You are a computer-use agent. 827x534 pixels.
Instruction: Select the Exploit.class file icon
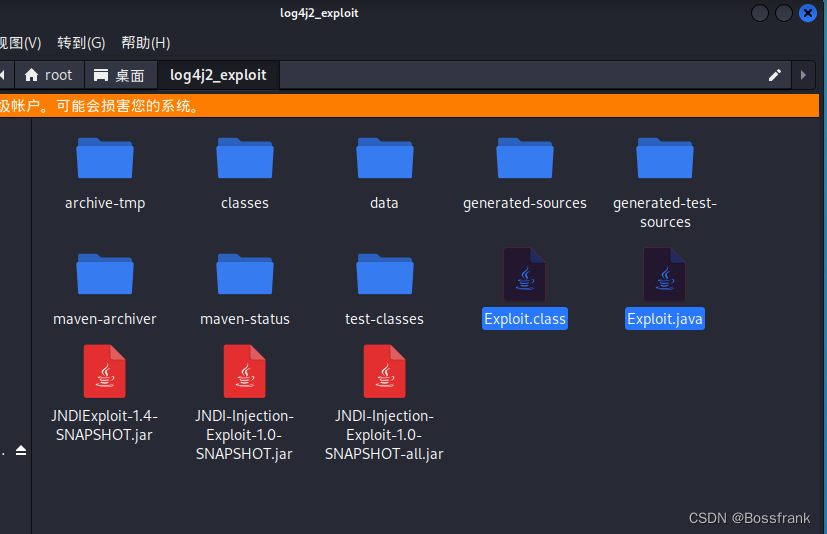coord(524,274)
